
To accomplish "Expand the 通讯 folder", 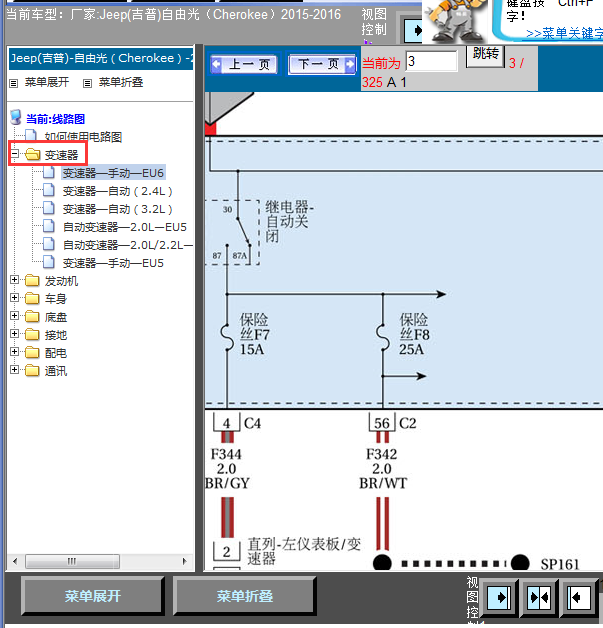I will pos(15,370).
